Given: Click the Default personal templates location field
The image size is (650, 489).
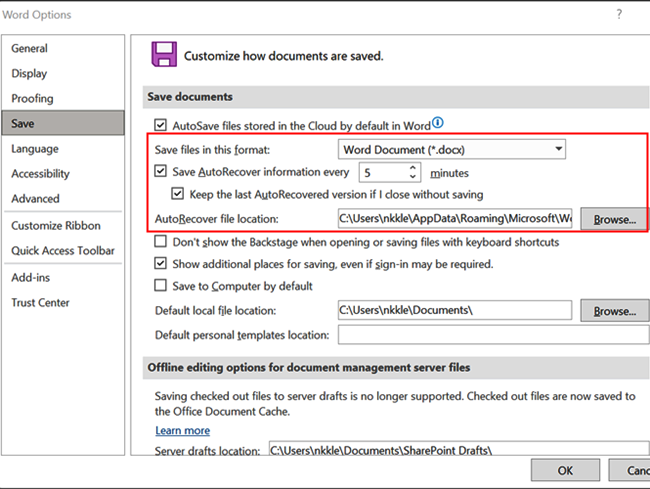Looking at the screenshot, I should coord(493,335).
